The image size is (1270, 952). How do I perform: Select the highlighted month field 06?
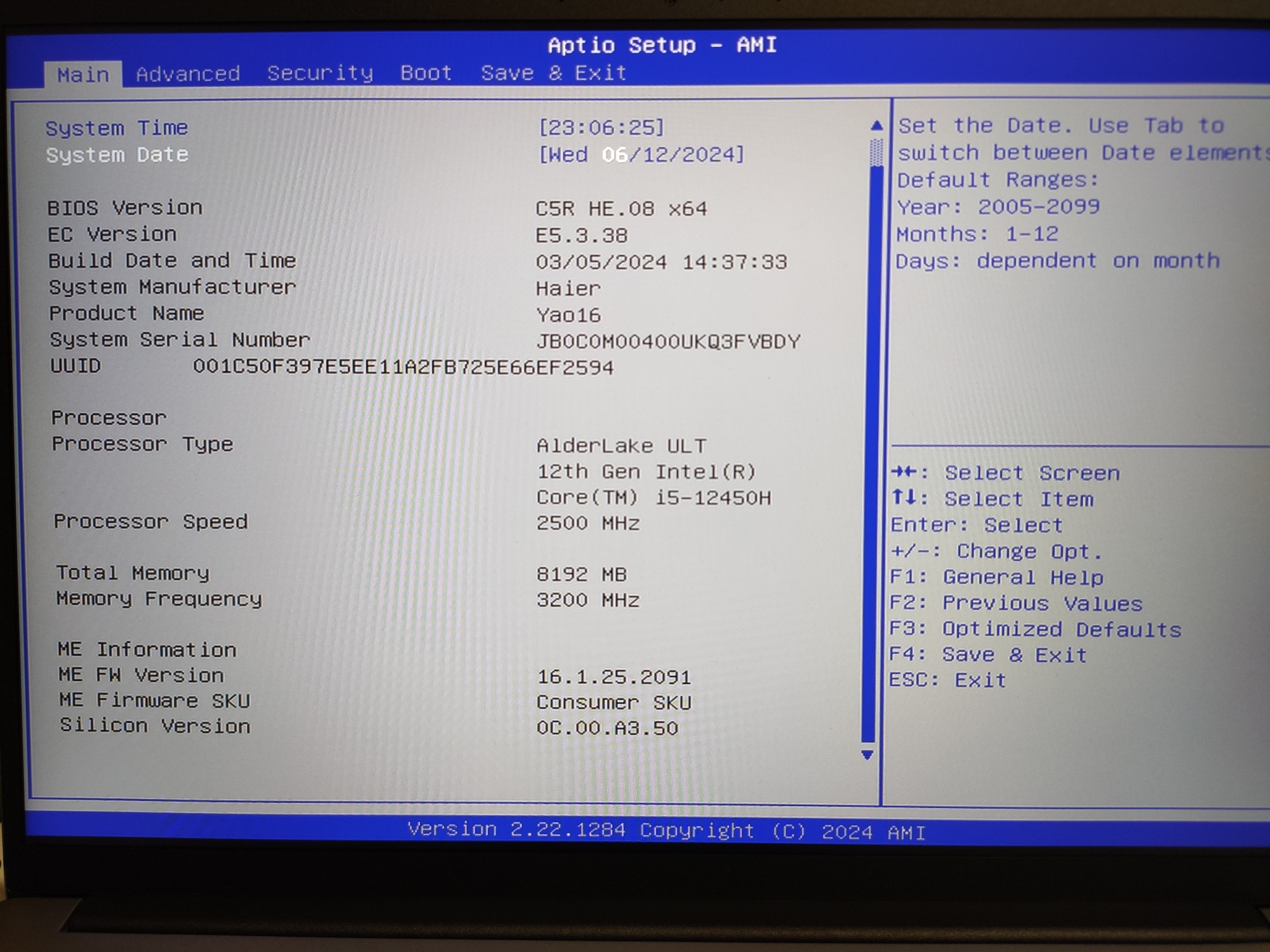coord(615,155)
